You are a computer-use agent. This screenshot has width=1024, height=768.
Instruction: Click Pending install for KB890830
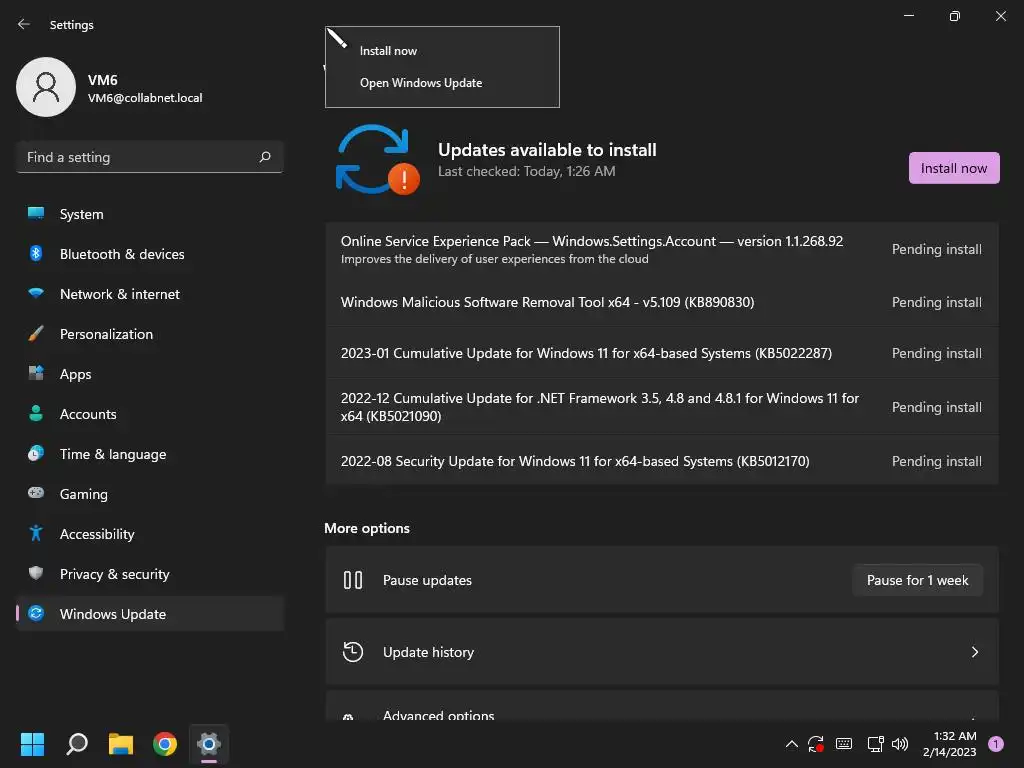point(936,302)
